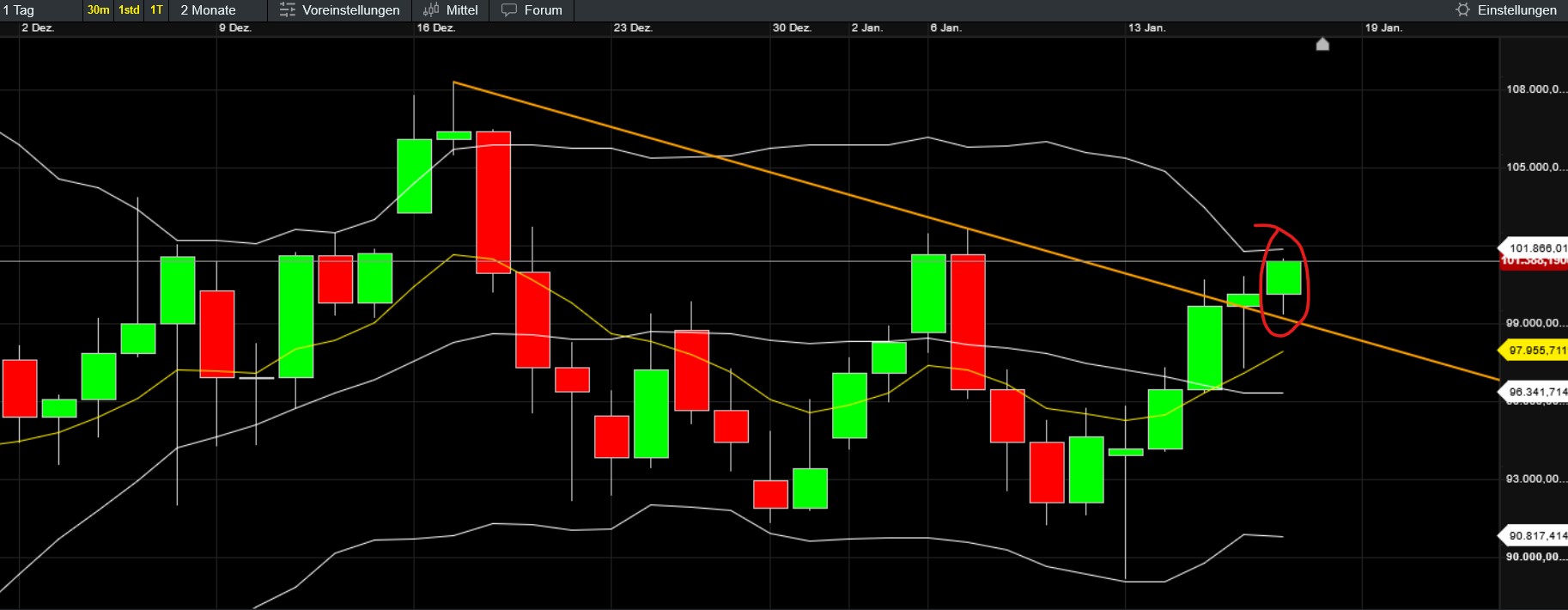Click the '2 Dez.' date label
This screenshot has height=610, width=1568.
pyautogui.click(x=37, y=28)
